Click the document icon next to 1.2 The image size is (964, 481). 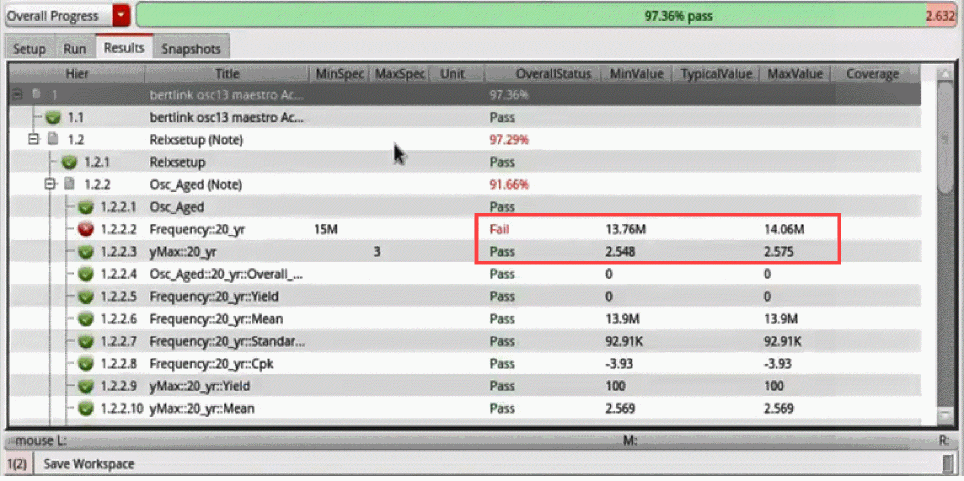pos(53,140)
